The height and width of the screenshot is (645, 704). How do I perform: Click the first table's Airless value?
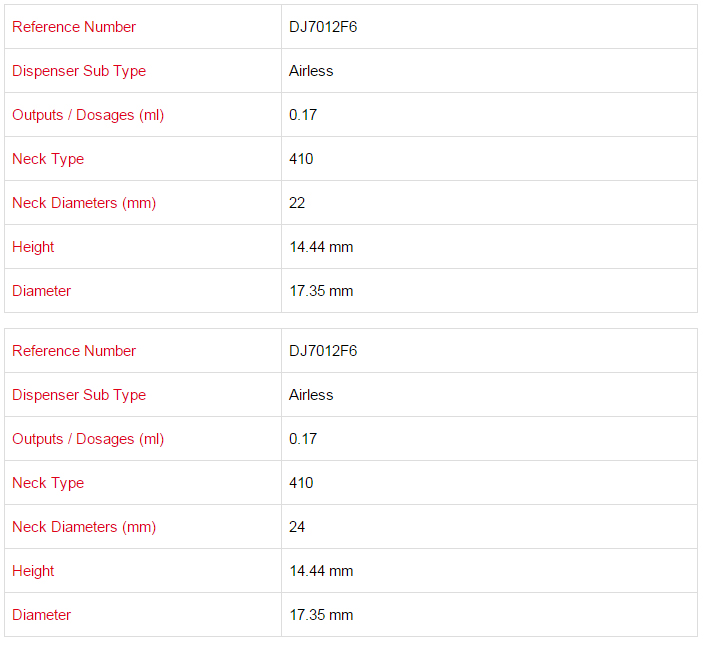coord(311,71)
